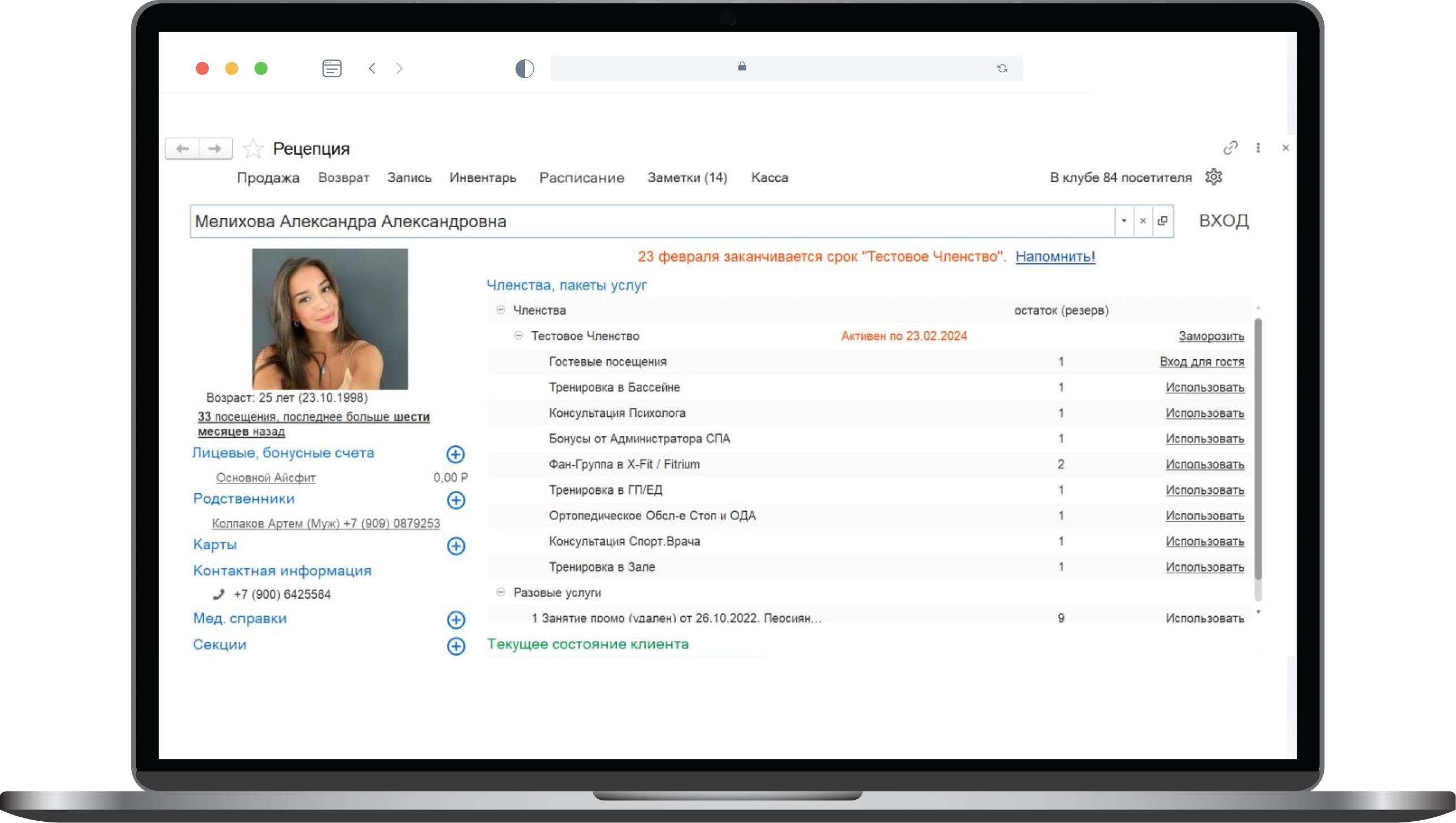Click the scroll down arrow of memberships list
The image size is (1456, 823).
click(x=1258, y=612)
